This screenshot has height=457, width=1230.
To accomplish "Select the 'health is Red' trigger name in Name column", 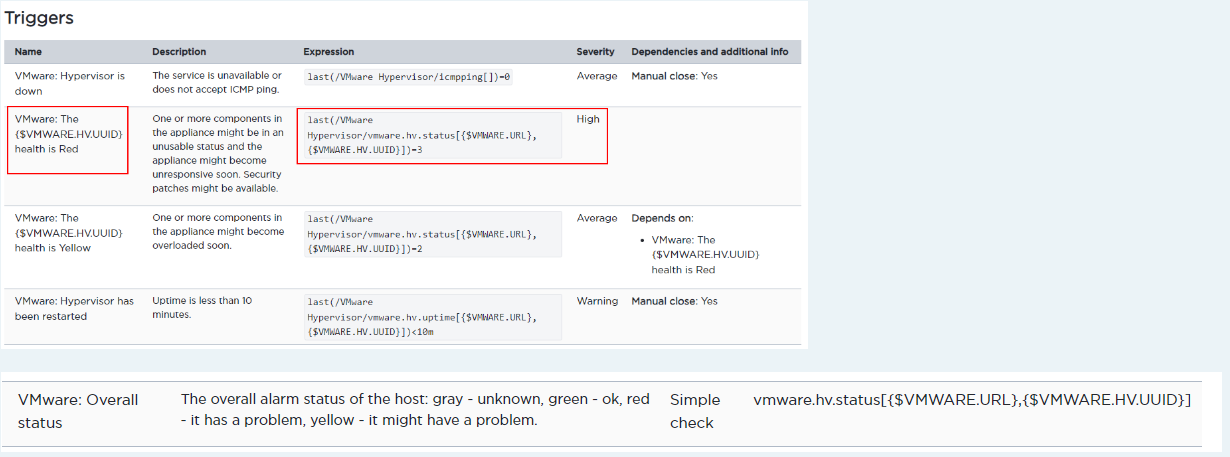I will [x=68, y=134].
